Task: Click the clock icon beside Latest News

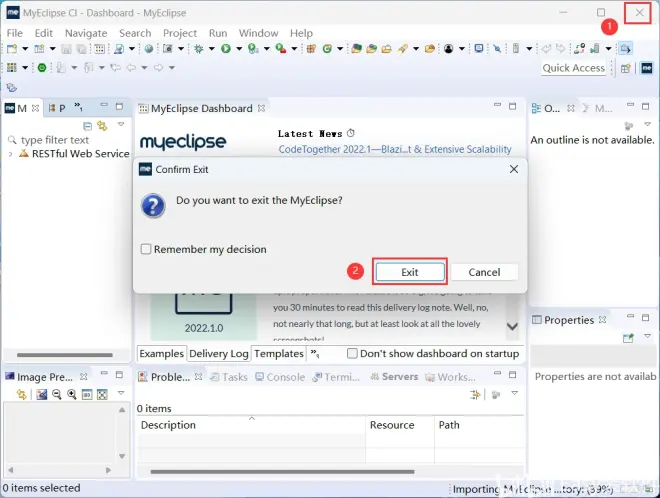Action: (351, 133)
